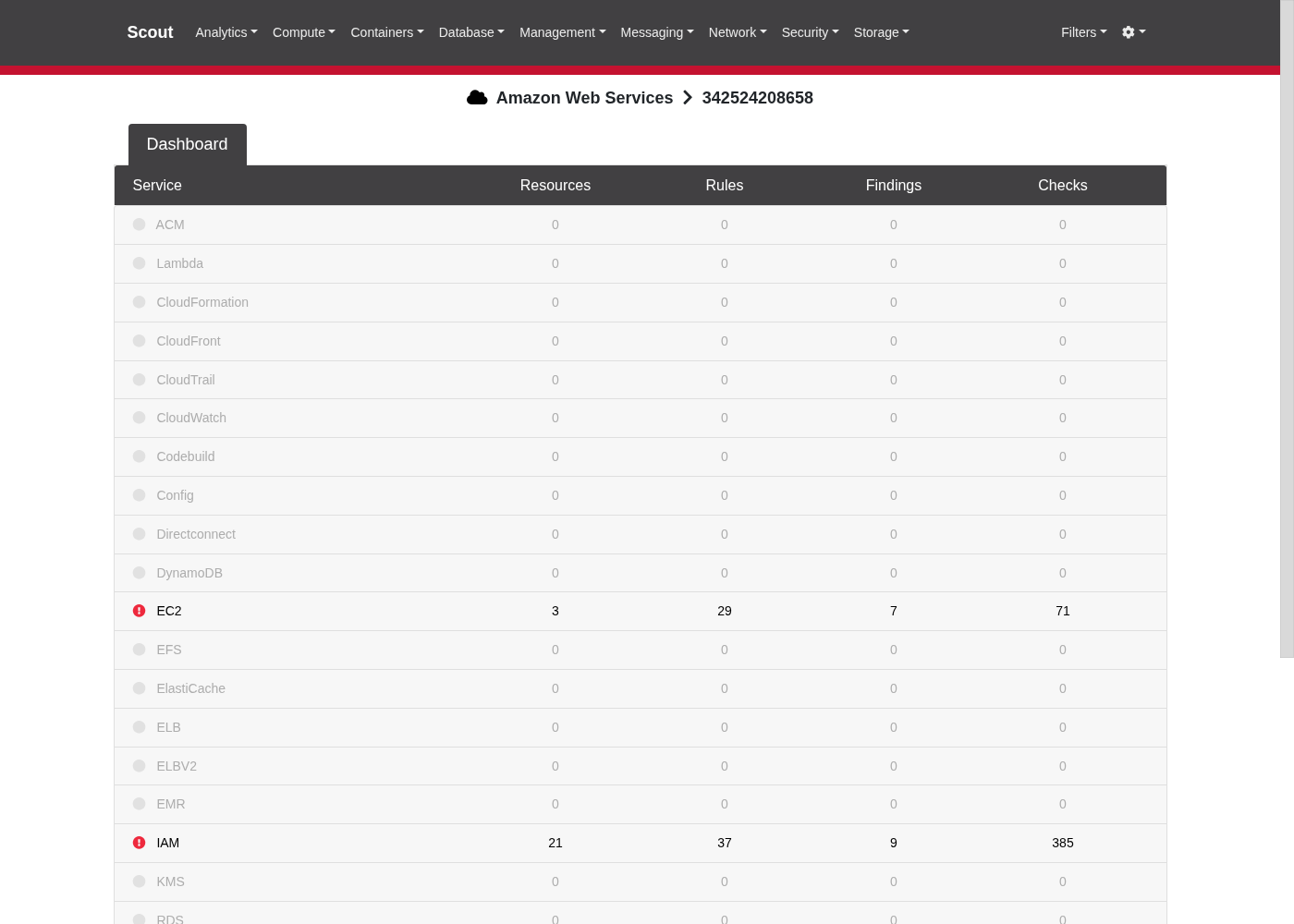
Task: Click the grey status dot beside CloudFront
Action: (x=139, y=341)
